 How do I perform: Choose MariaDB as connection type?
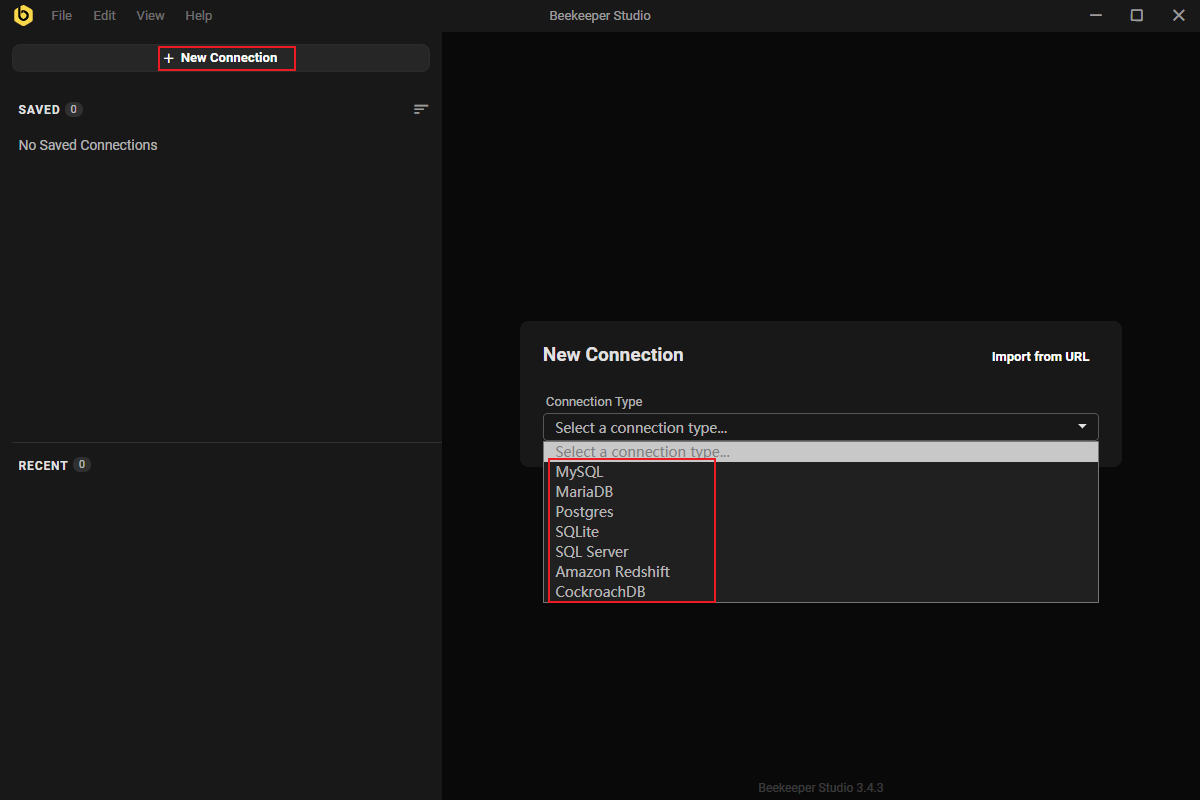(x=584, y=492)
